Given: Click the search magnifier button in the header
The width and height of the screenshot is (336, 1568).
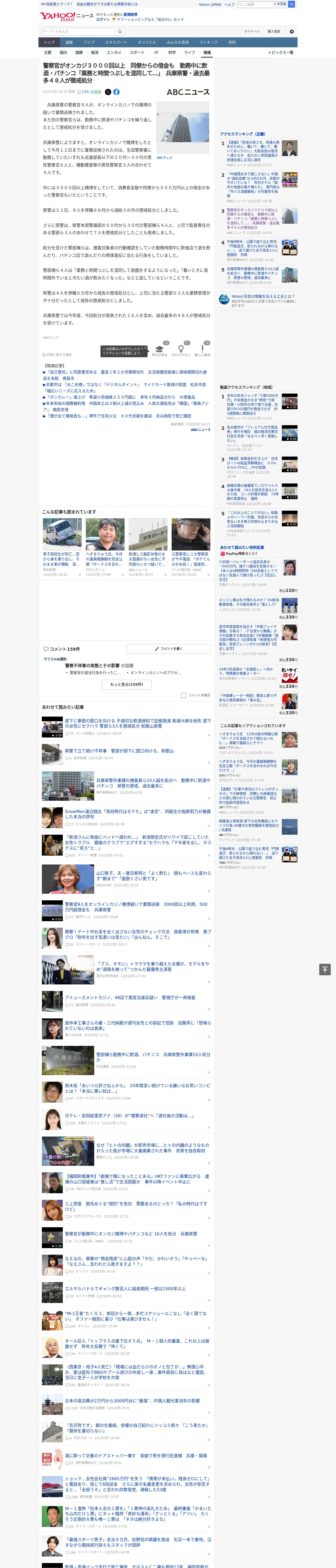Looking at the screenshot, I should click(x=292, y=4).
